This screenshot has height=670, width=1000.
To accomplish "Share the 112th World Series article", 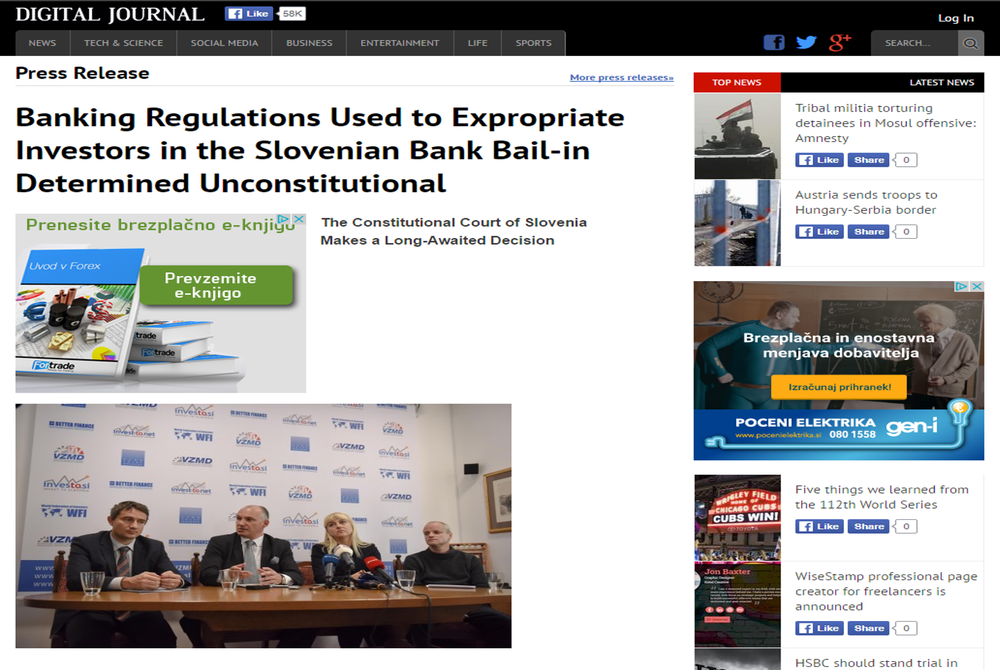I will (x=868, y=526).
